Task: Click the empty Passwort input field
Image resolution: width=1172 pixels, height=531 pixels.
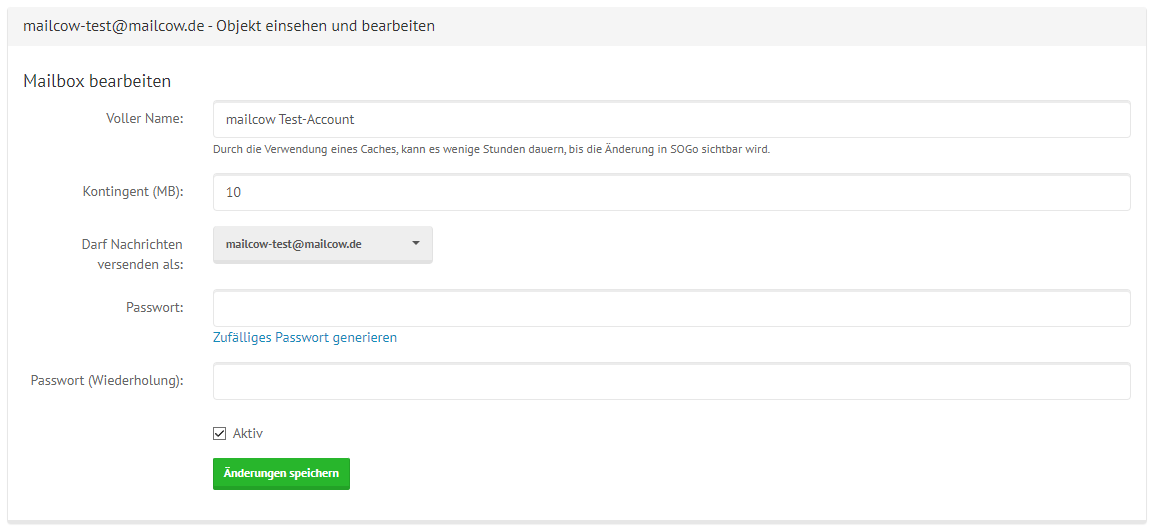Action: (671, 308)
